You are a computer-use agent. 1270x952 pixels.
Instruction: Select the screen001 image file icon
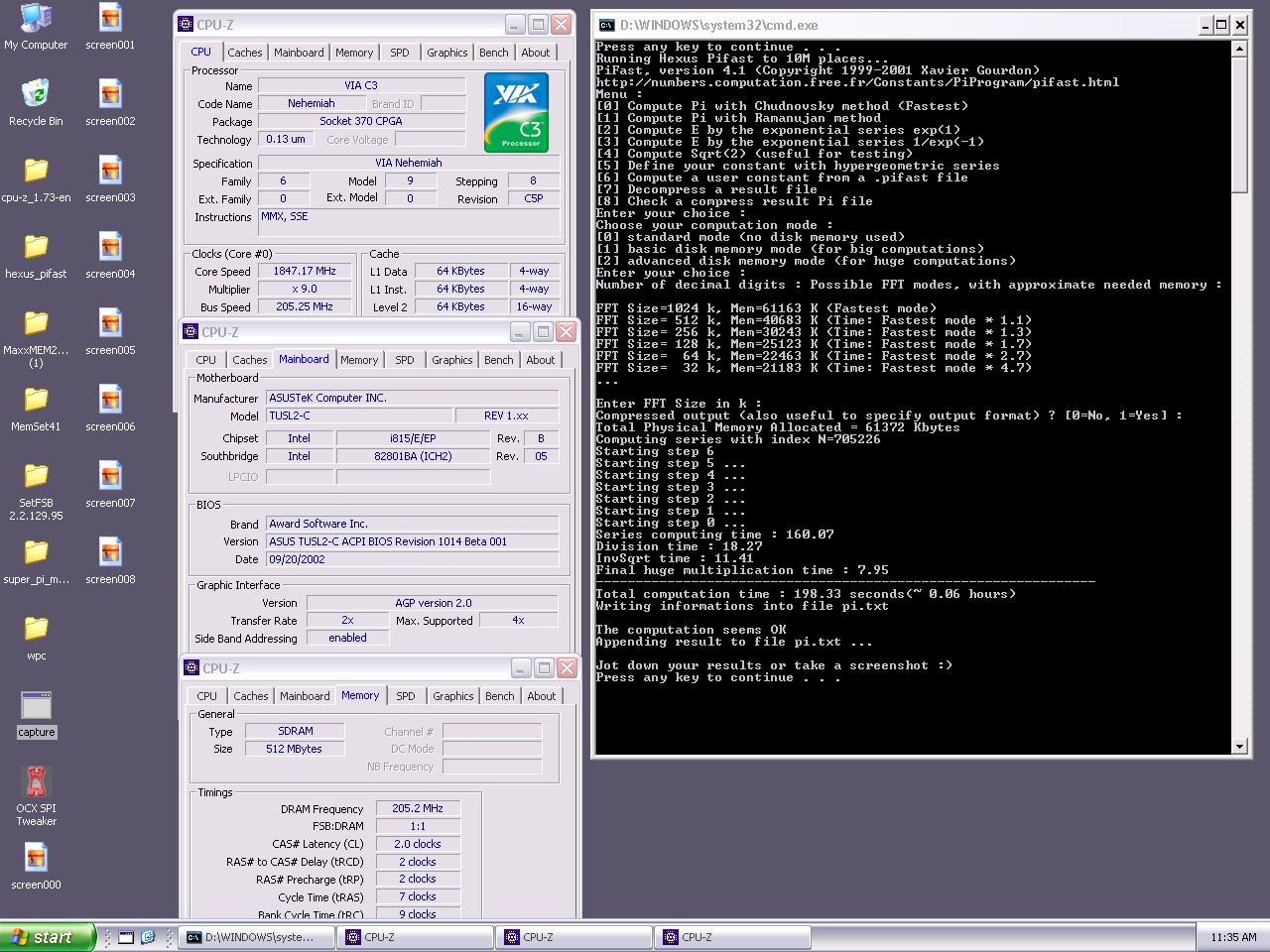click(110, 19)
